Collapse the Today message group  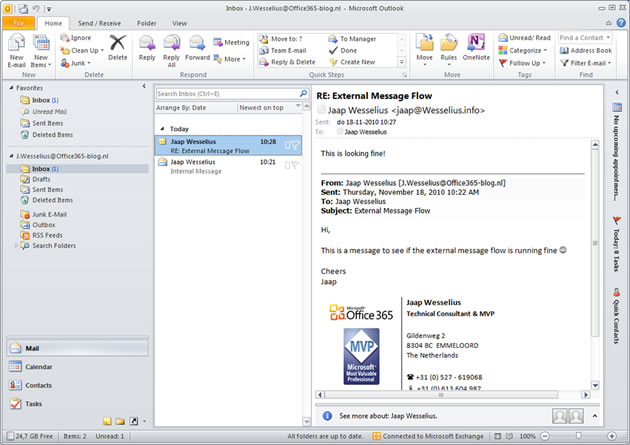coord(162,129)
